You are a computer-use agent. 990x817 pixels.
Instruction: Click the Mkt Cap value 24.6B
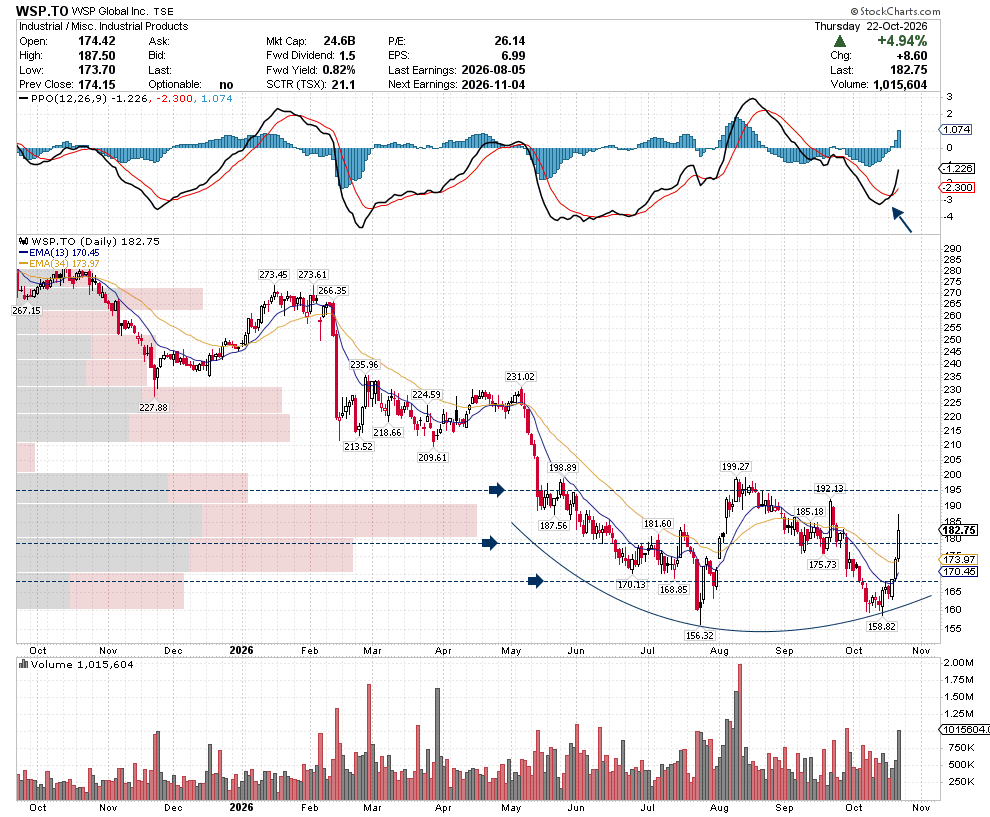[339, 41]
